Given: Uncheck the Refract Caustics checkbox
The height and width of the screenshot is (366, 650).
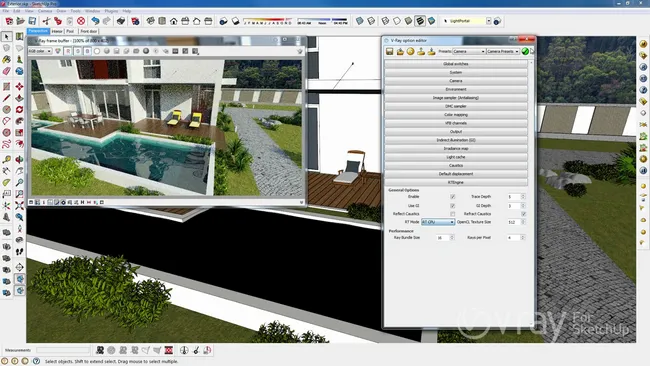Looking at the screenshot, I should 524,214.
